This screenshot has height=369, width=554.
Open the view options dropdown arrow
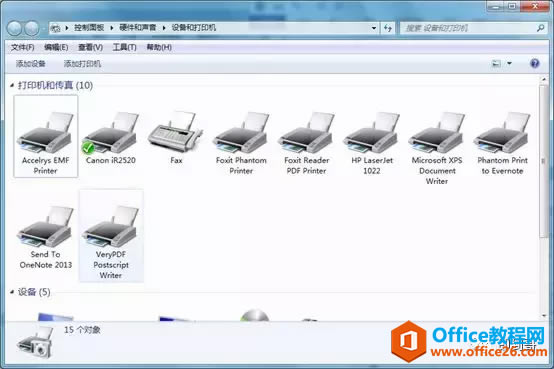pyautogui.click(x=509, y=64)
